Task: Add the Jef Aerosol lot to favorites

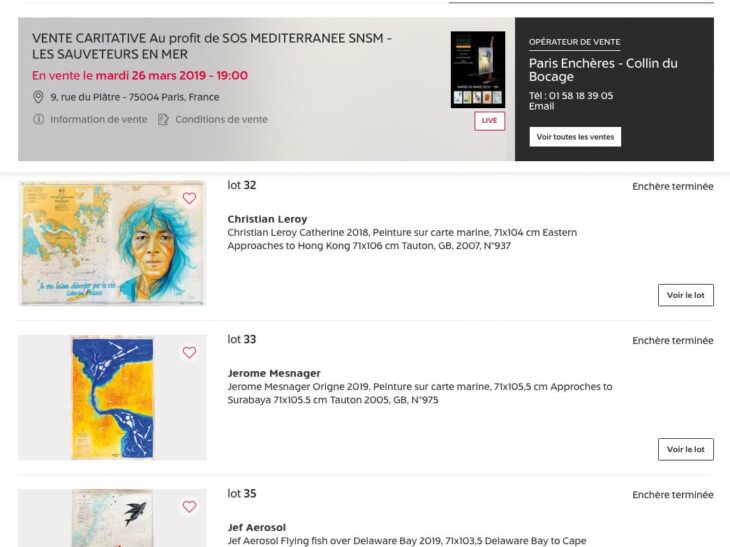Action: click(x=189, y=506)
